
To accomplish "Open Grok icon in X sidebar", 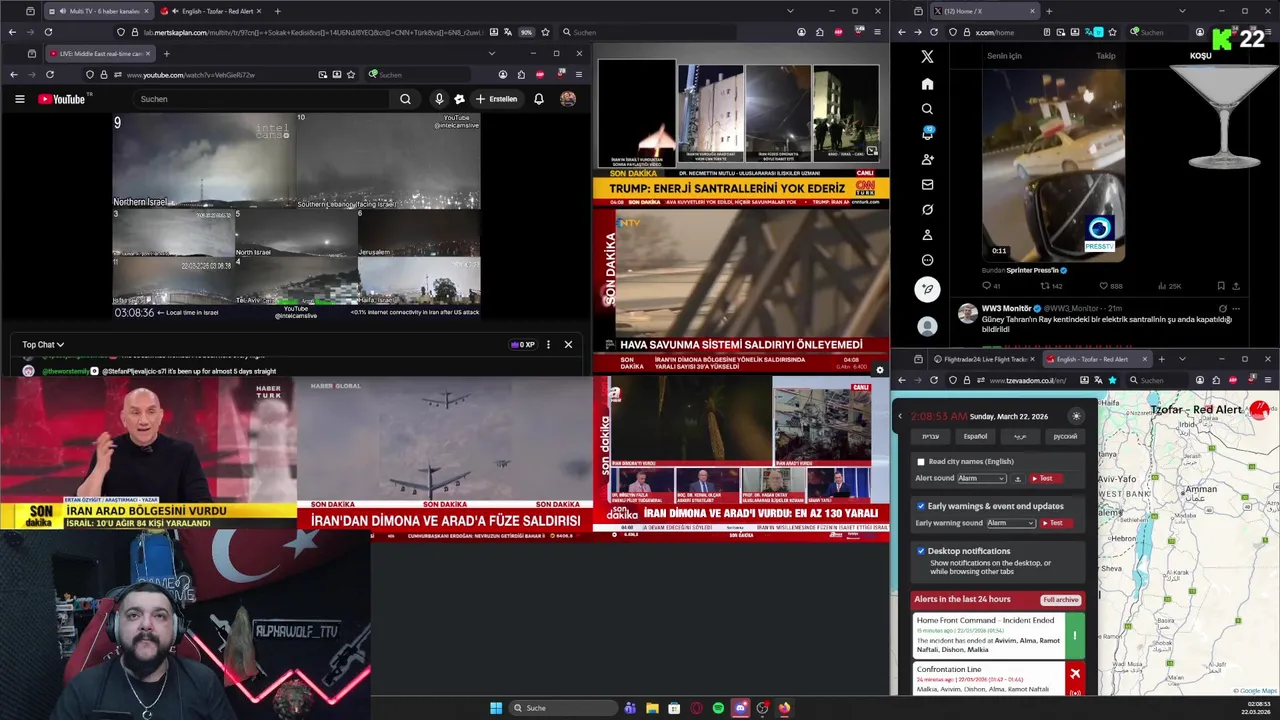I will (x=927, y=210).
